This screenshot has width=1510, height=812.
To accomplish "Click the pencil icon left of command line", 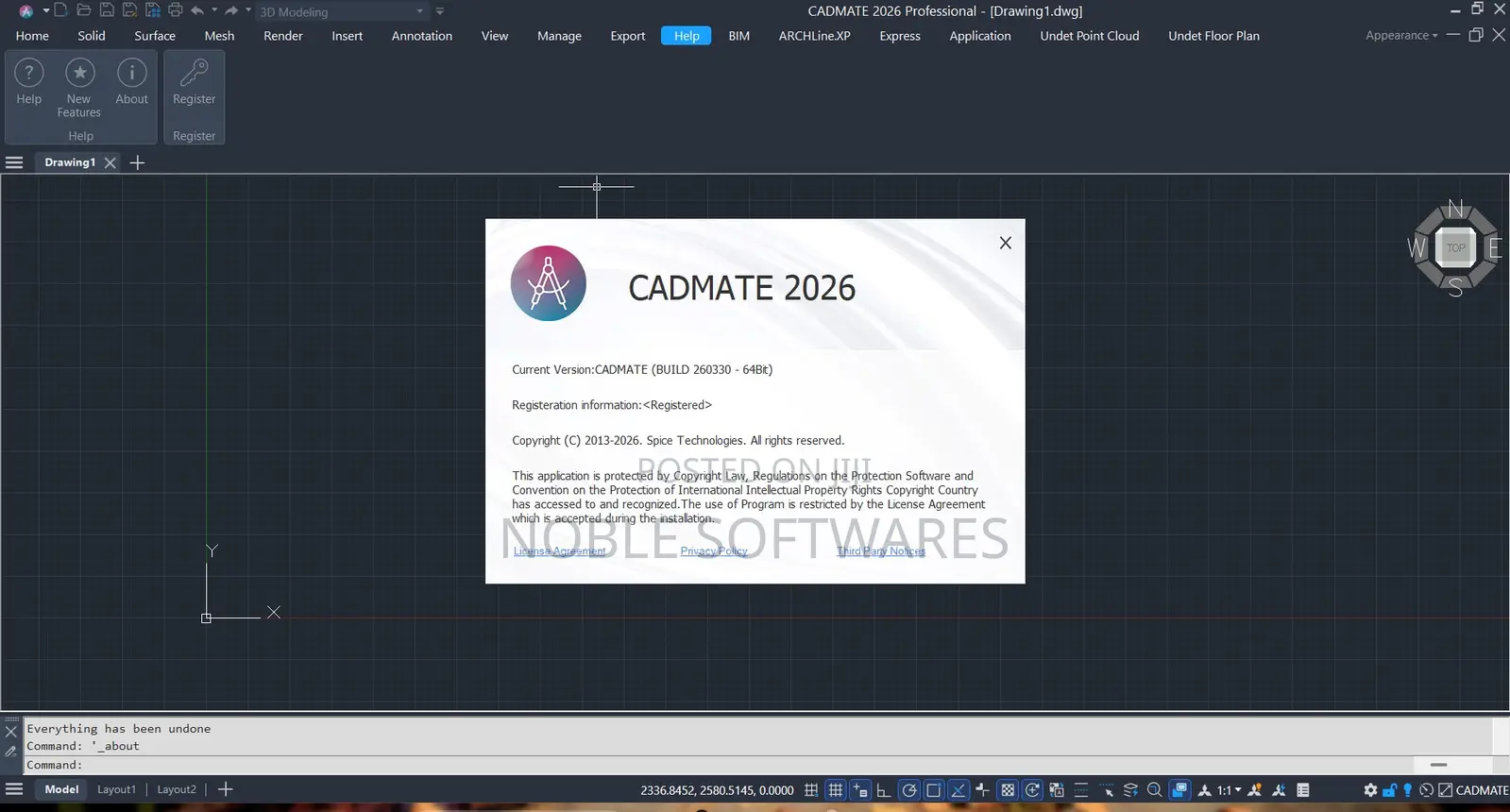I will coord(11,752).
